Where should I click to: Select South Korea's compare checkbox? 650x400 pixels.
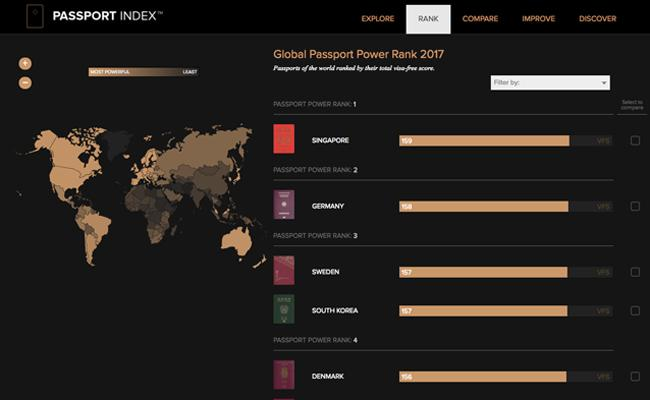[x=635, y=311]
